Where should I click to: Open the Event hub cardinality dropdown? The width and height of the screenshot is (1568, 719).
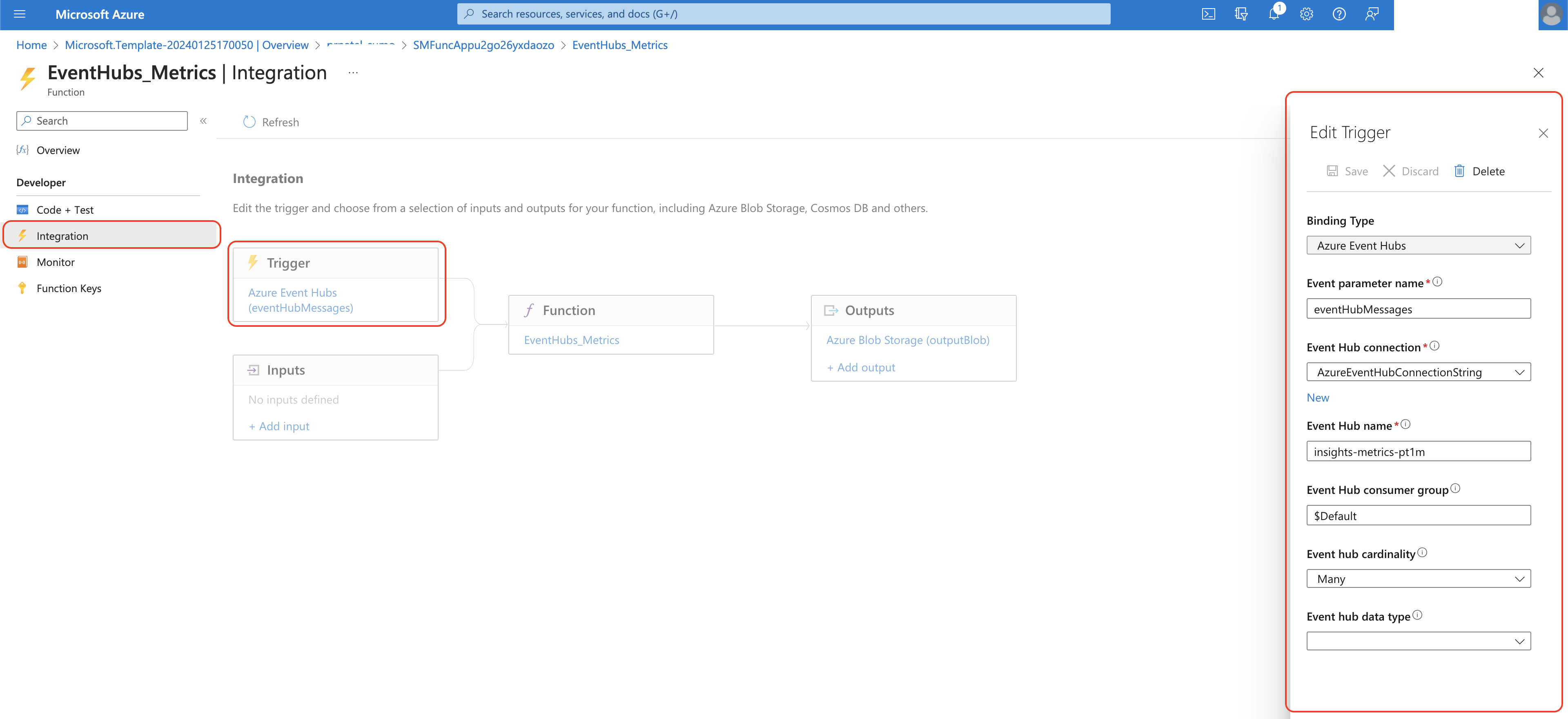click(1418, 579)
